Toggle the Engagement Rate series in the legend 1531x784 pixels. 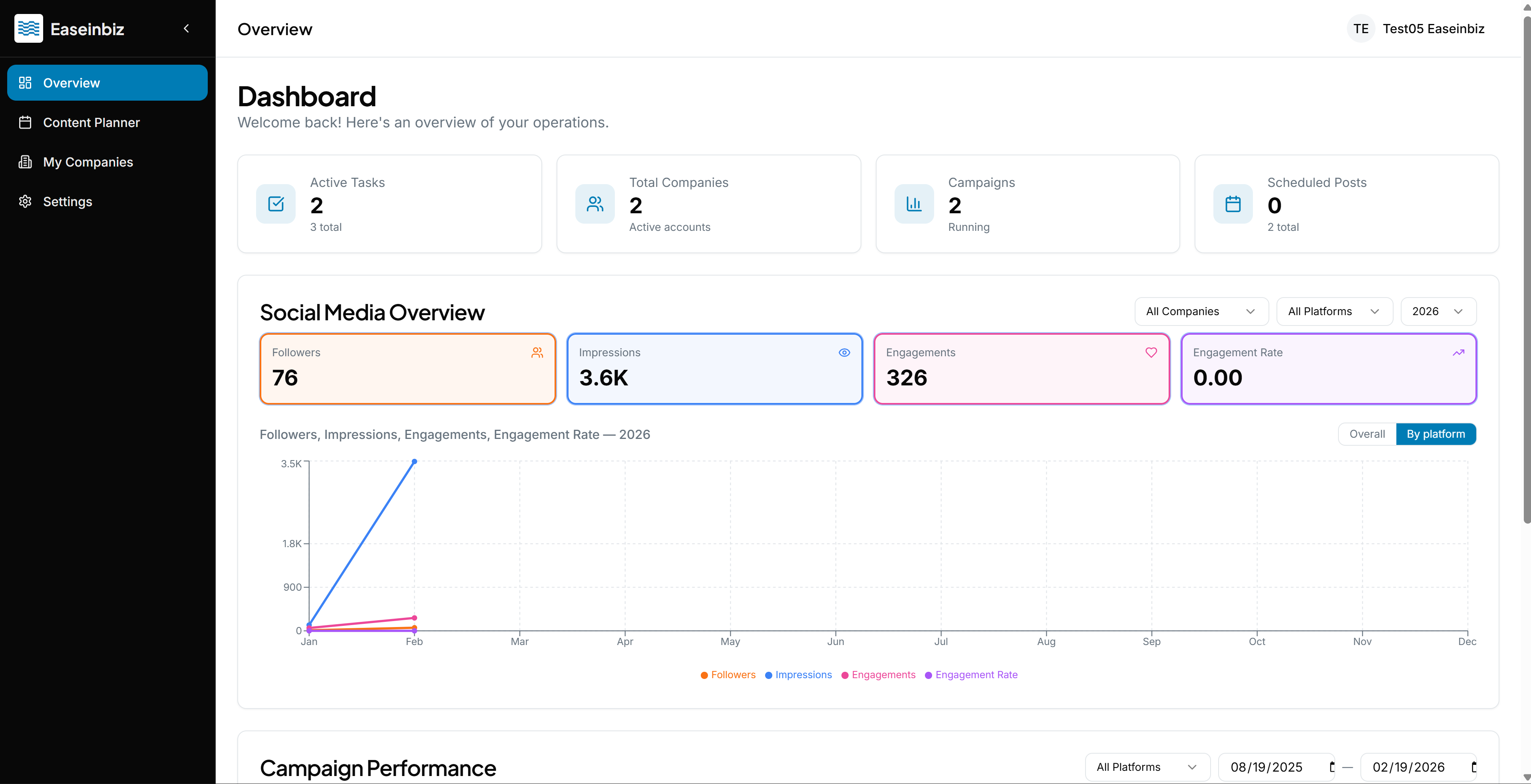coord(971,675)
